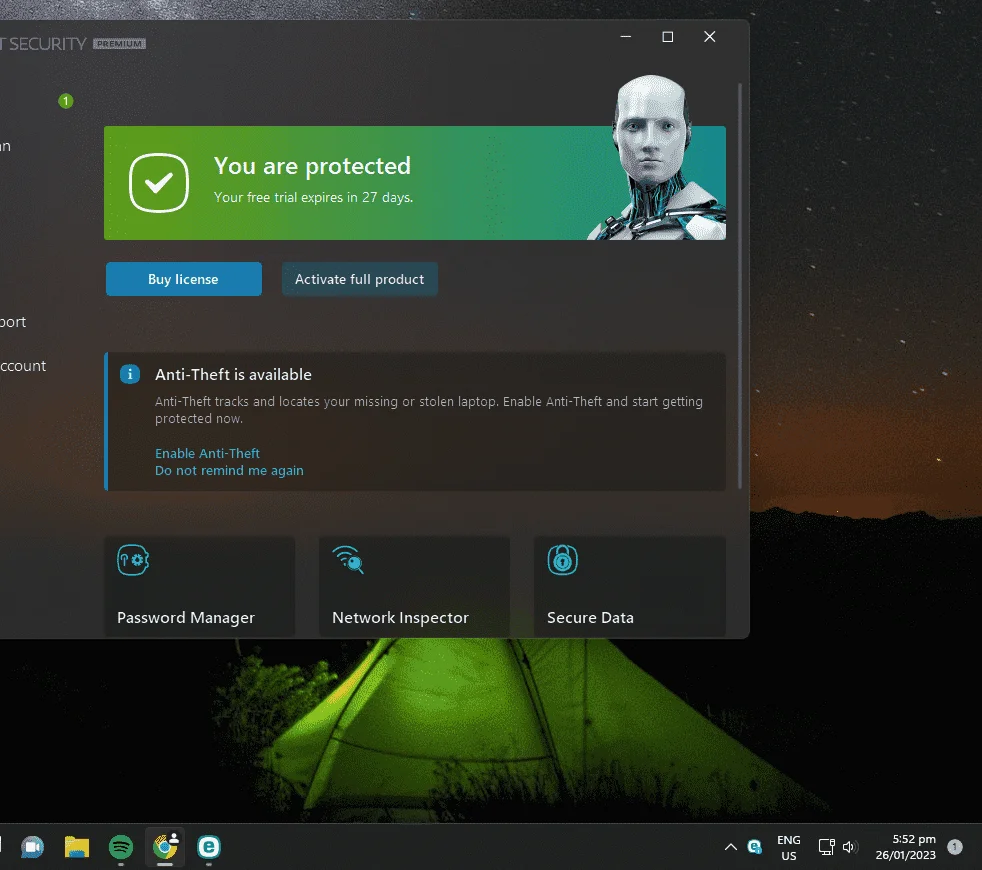Click the Anti-Theft info icon
982x870 pixels.
[130, 375]
